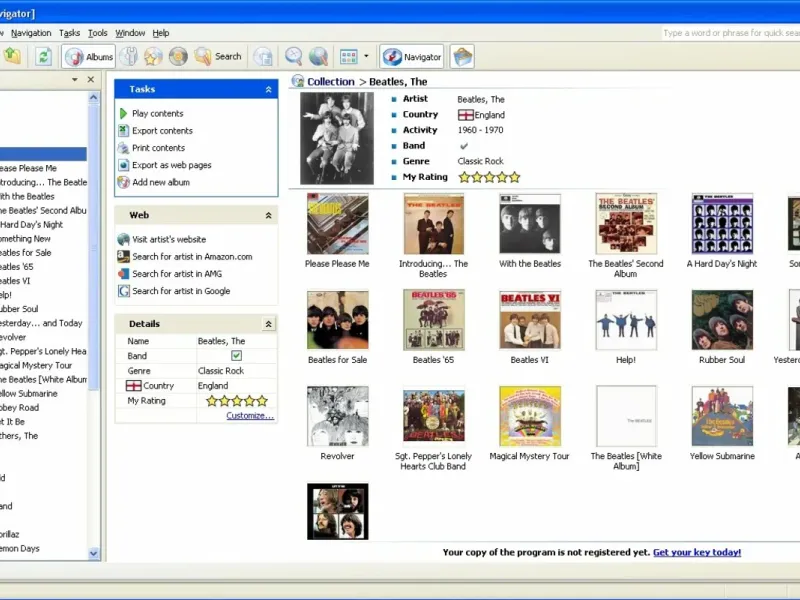Click the navigator scrollbar down arrow
The height and width of the screenshot is (600, 800).
[x=93, y=553]
